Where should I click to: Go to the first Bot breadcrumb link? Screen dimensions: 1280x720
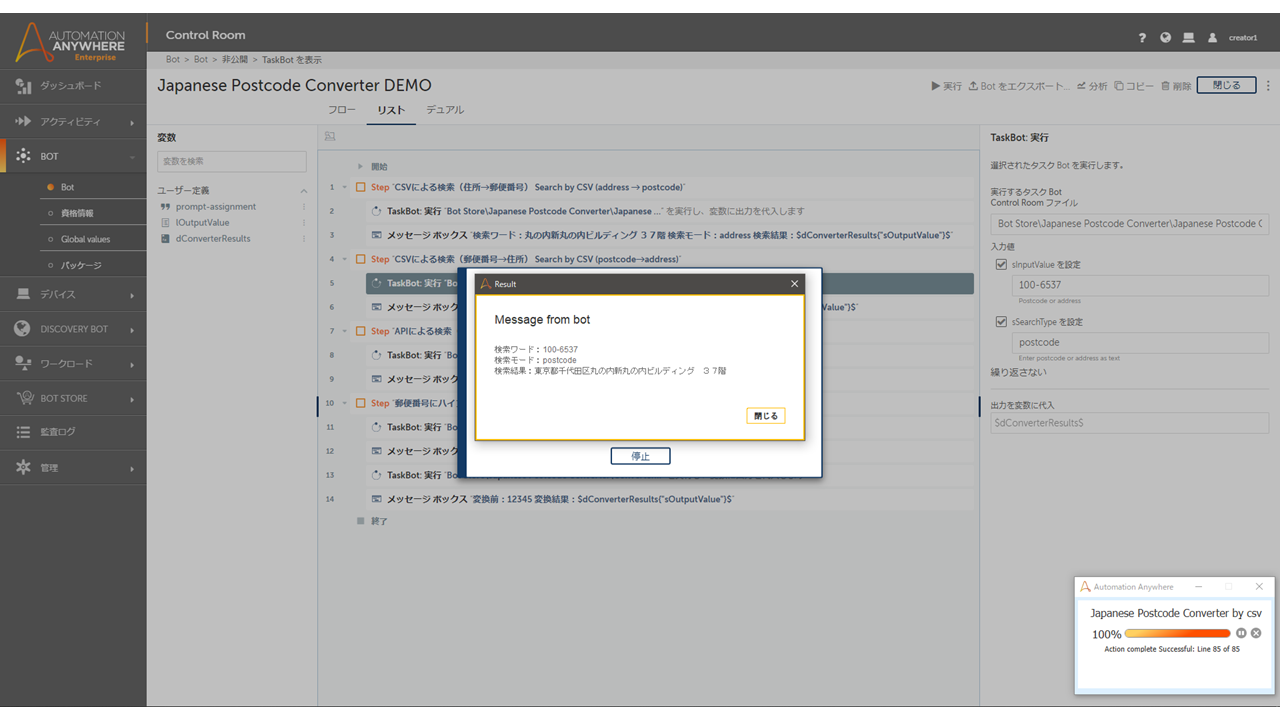pyautogui.click(x=173, y=60)
